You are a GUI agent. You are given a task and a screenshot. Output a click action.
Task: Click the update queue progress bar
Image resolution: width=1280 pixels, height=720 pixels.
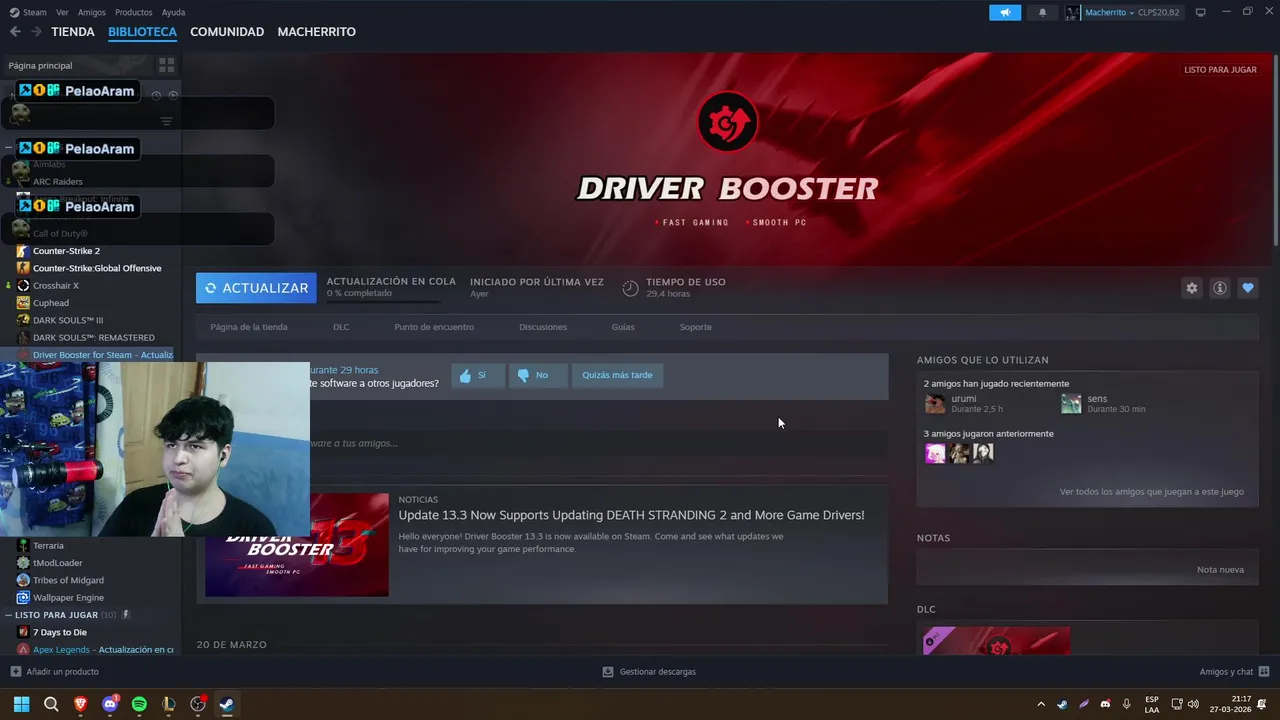coord(383,301)
